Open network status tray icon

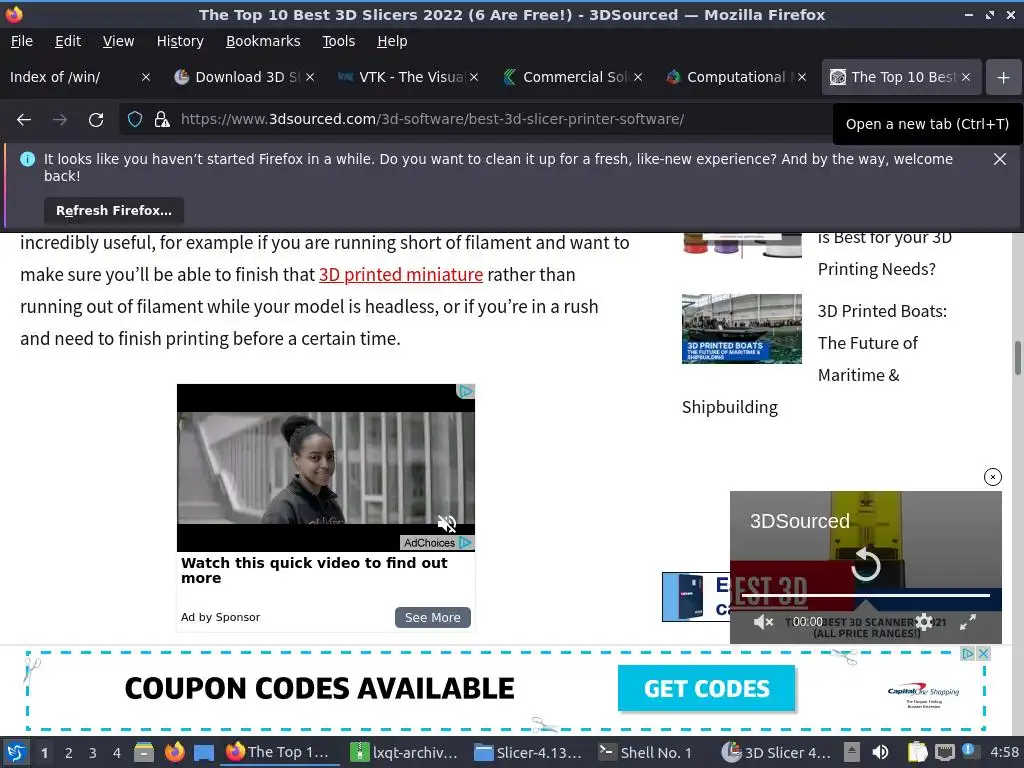(x=944, y=752)
